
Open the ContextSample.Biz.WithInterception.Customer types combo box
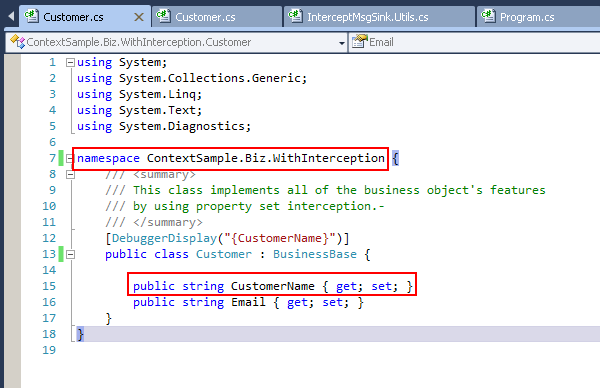176,42
